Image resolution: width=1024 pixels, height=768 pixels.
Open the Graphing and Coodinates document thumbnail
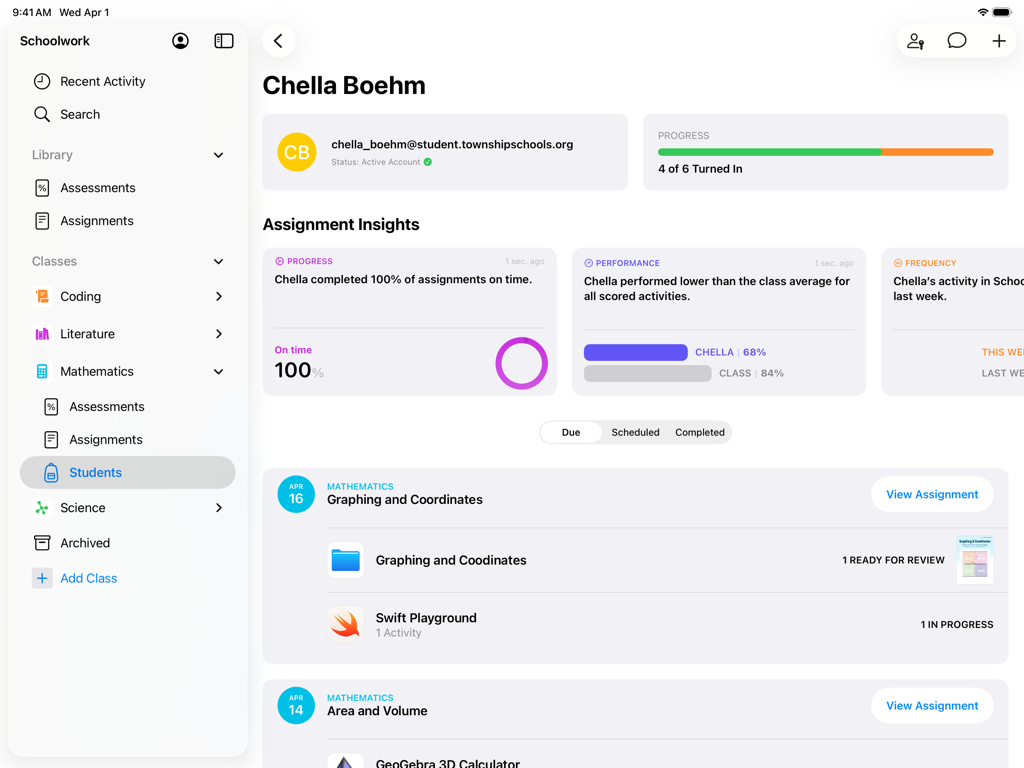974,559
